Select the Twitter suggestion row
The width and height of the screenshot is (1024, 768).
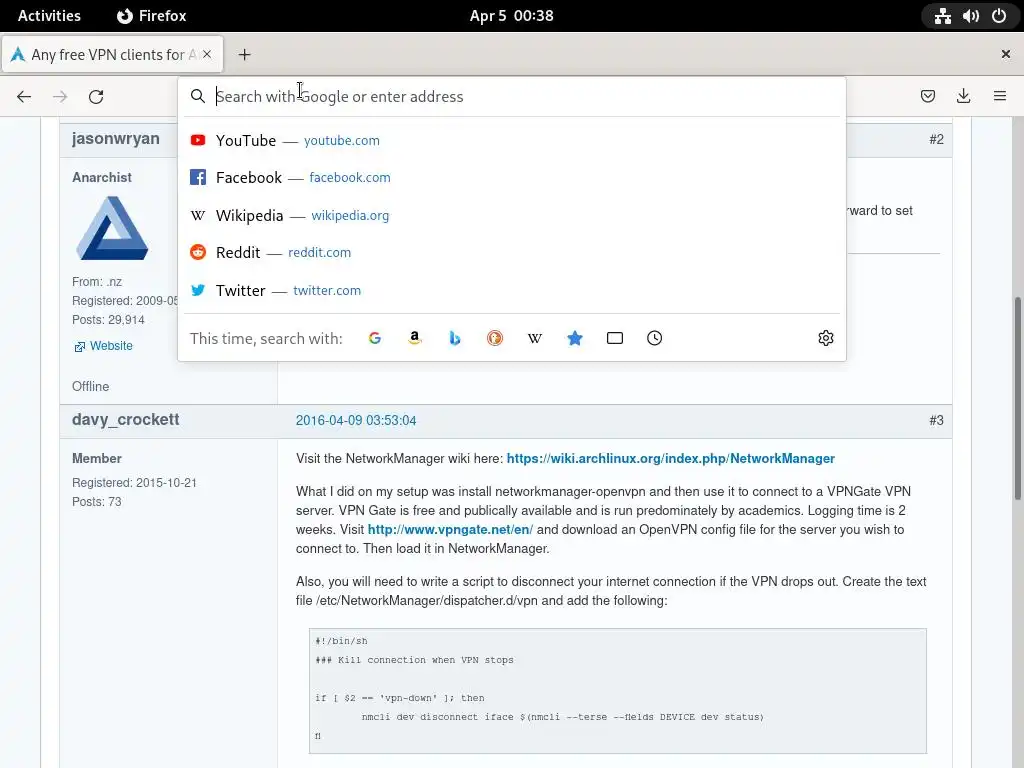[x=512, y=291]
